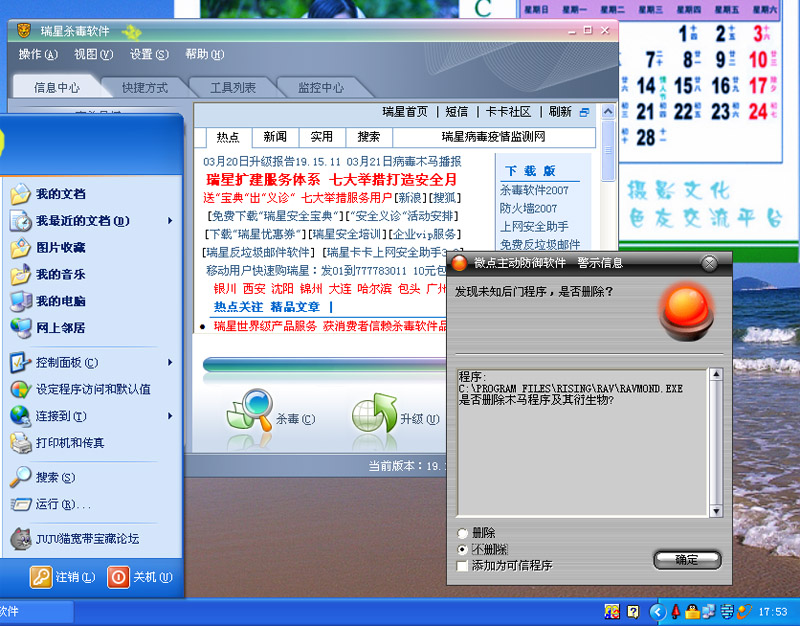This screenshot has width=800, height=626.
Task: Select the 不删除 radio button
Action: (x=462, y=549)
